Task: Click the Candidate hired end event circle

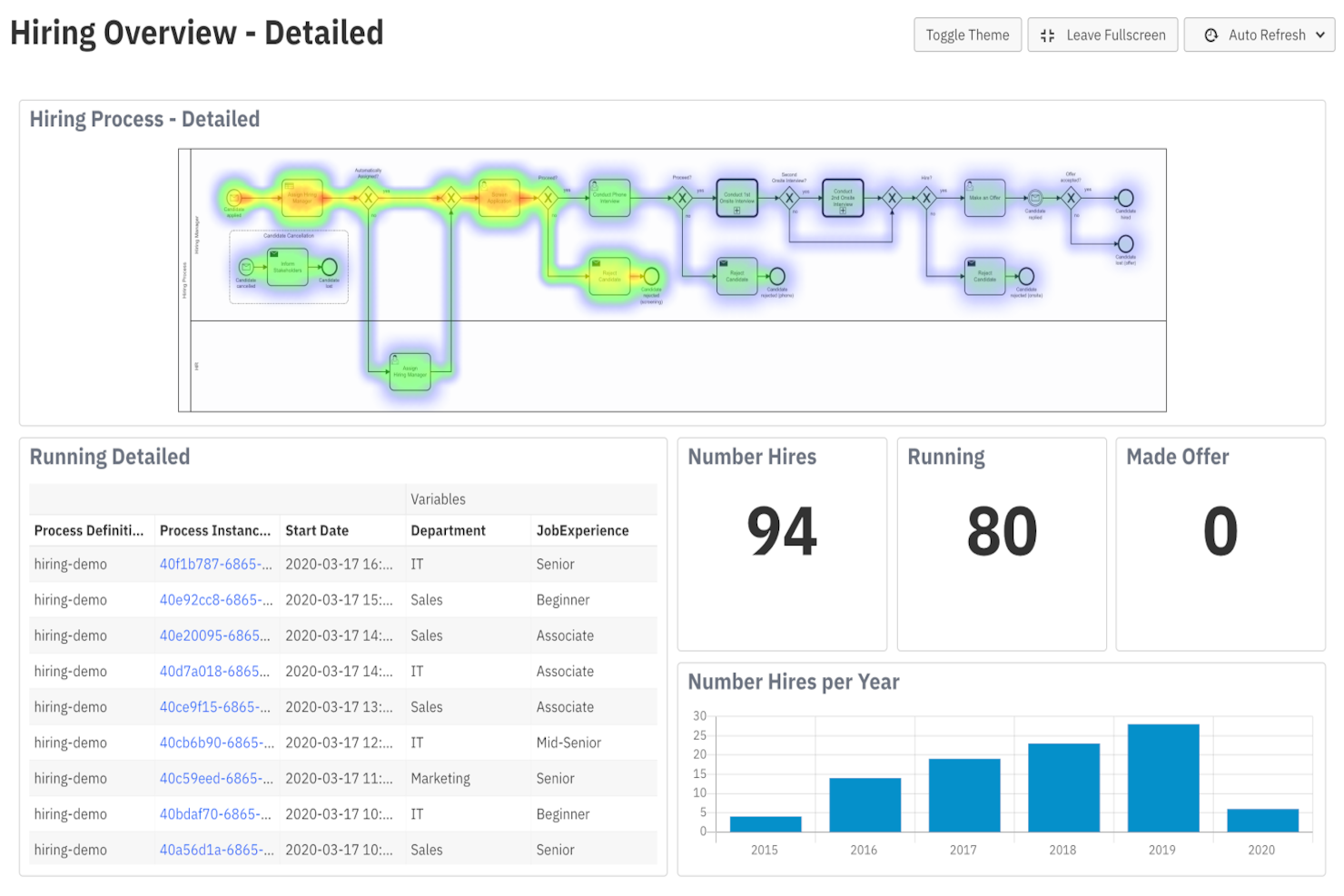Action: pos(1124,195)
